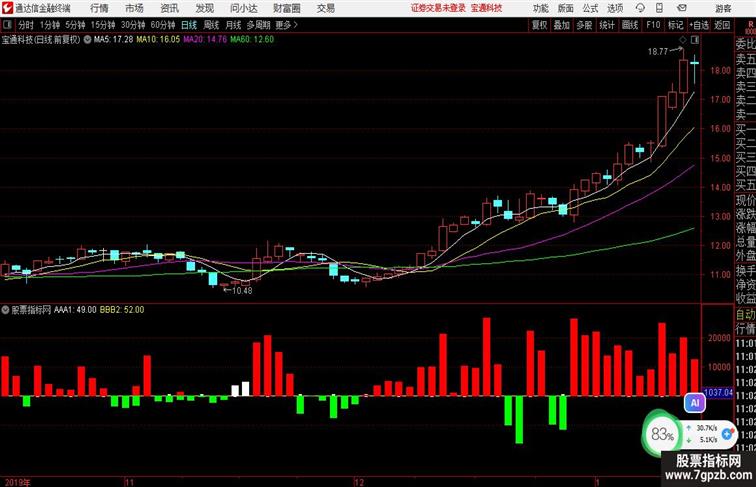The width and height of the screenshot is (756, 487).
Task: Click the 返回 back button
Action: [x=722, y=25]
